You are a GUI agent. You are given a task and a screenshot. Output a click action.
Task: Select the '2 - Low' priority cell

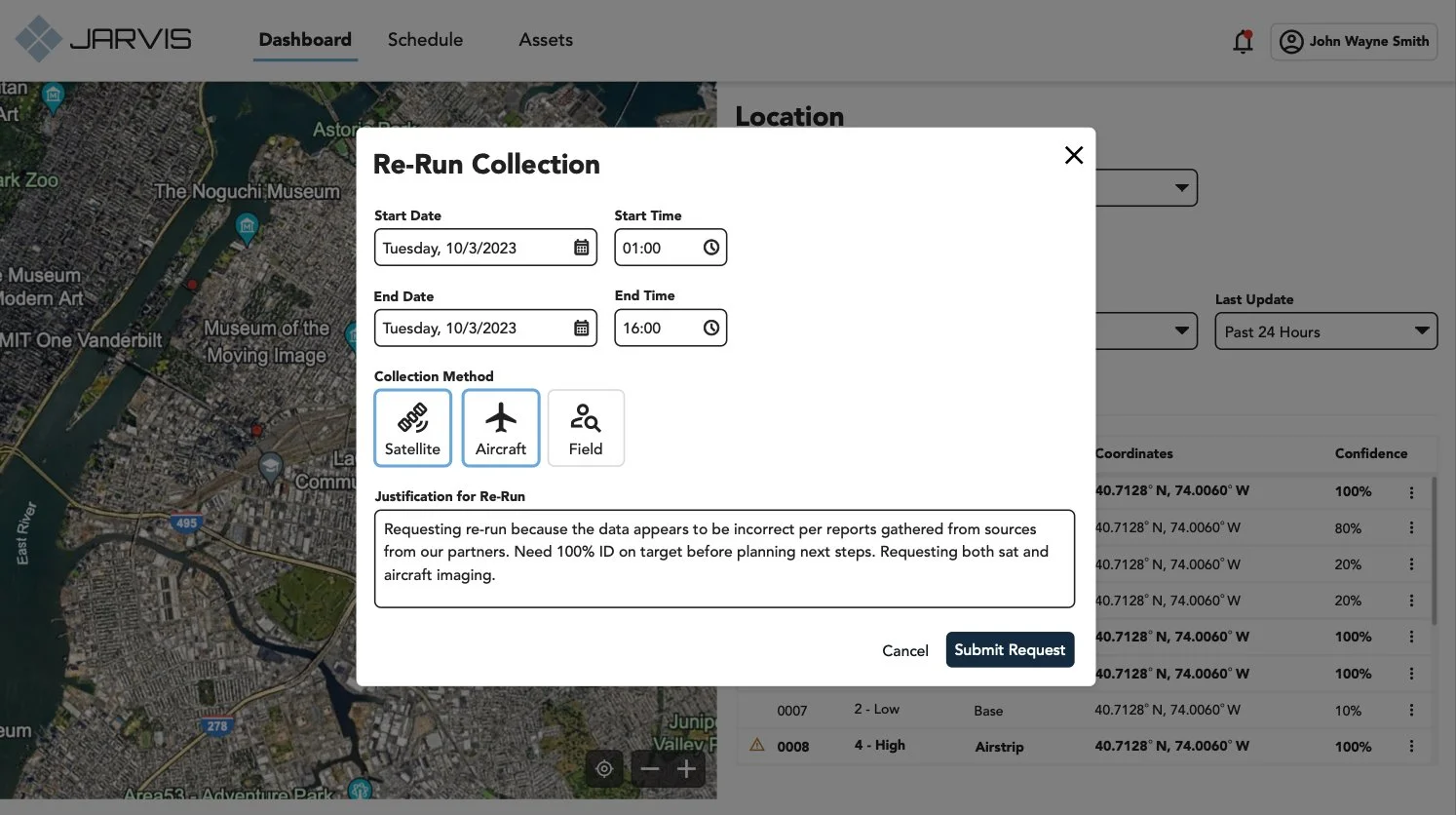pos(877,709)
